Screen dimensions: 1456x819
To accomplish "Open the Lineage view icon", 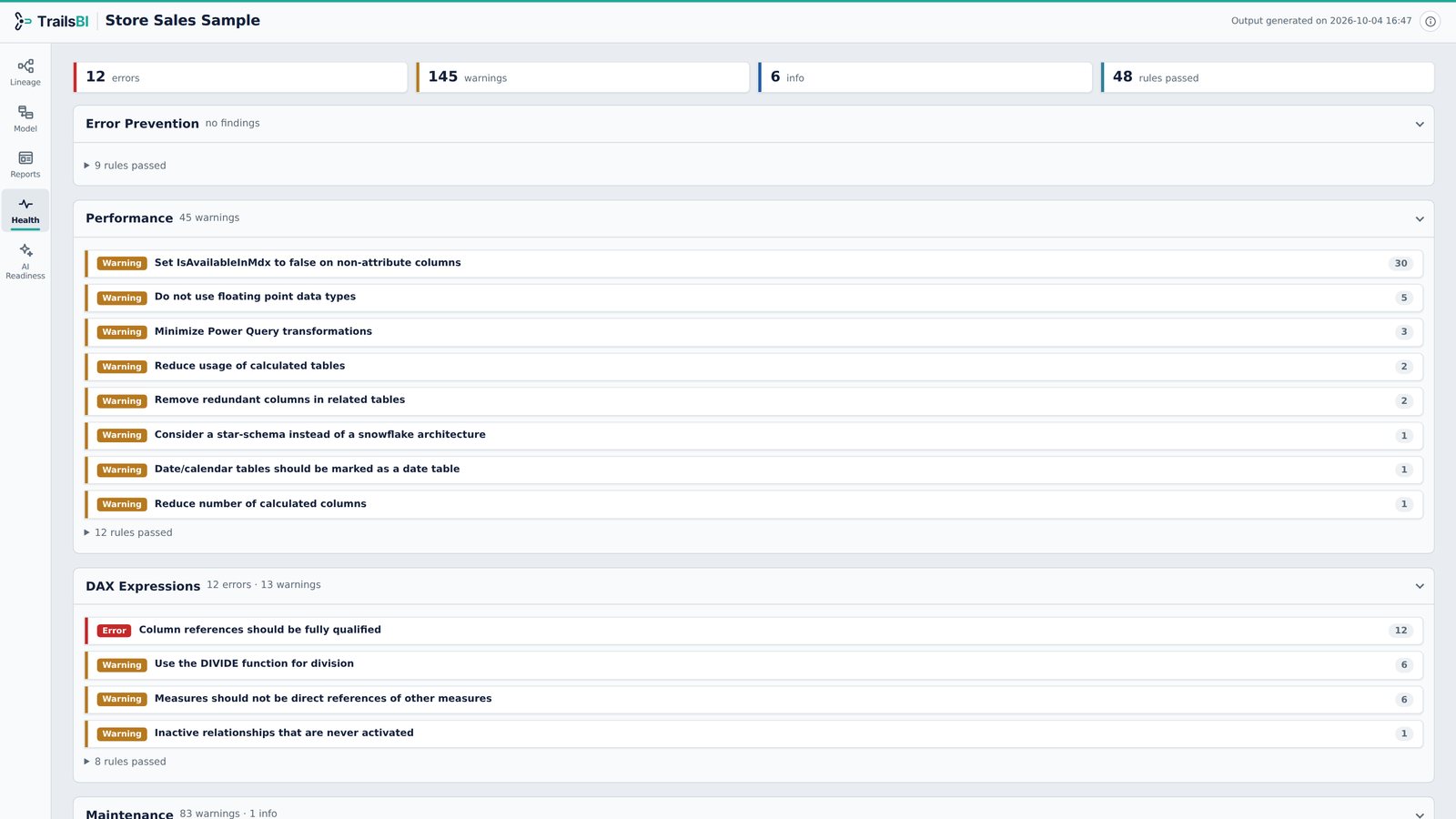I will point(25,66).
